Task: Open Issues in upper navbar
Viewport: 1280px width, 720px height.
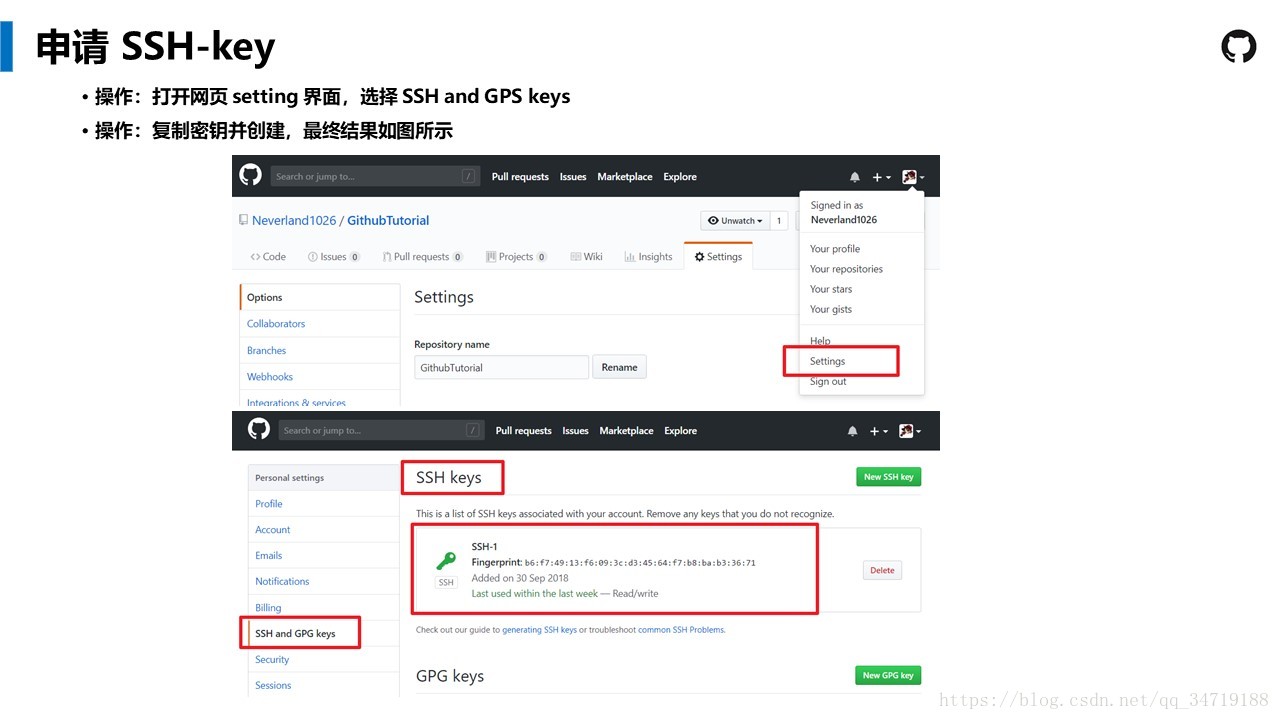Action: click(573, 177)
